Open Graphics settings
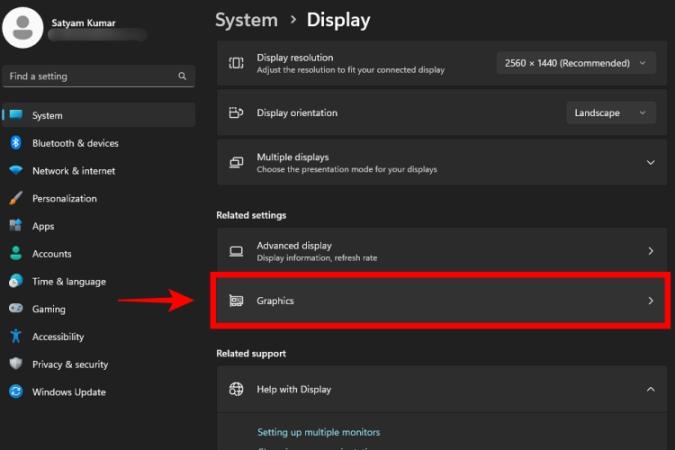The image size is (675, 450). click(440, 300)
